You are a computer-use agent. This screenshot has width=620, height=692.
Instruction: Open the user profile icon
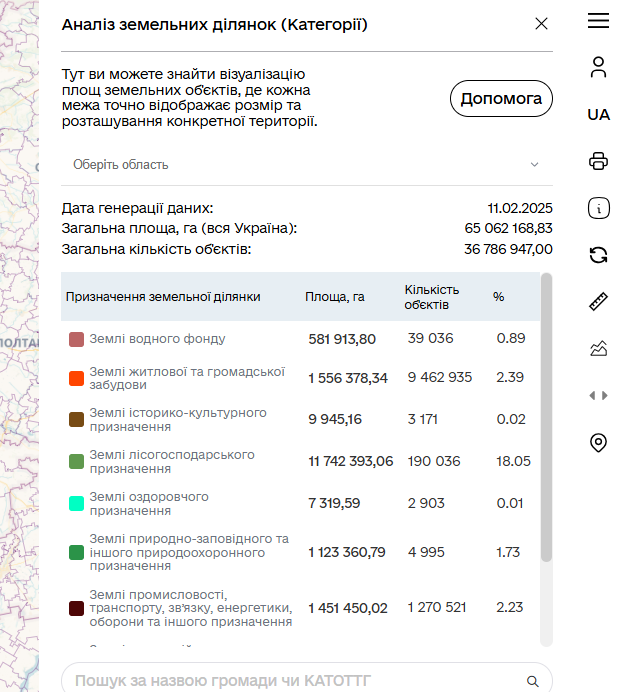[598, 67]
